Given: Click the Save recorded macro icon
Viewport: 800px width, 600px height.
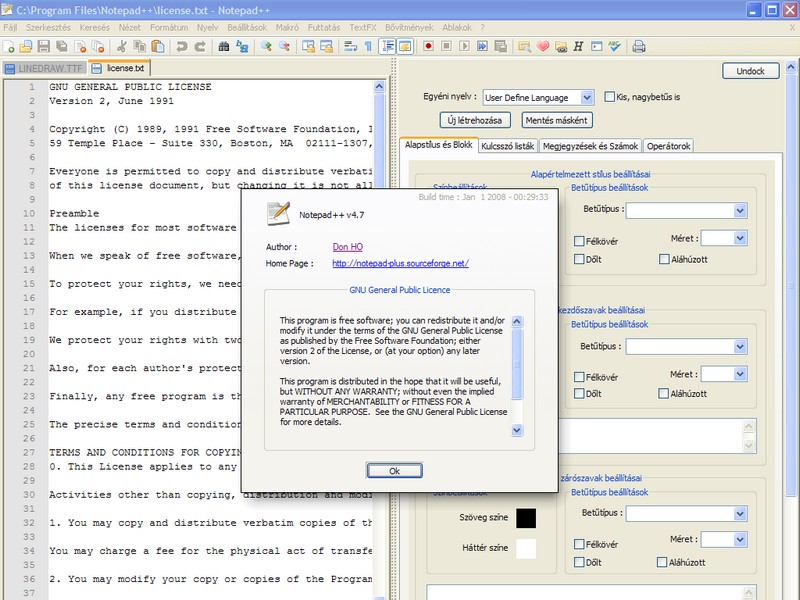Looking at the screenshot, I should click(501, 46).
